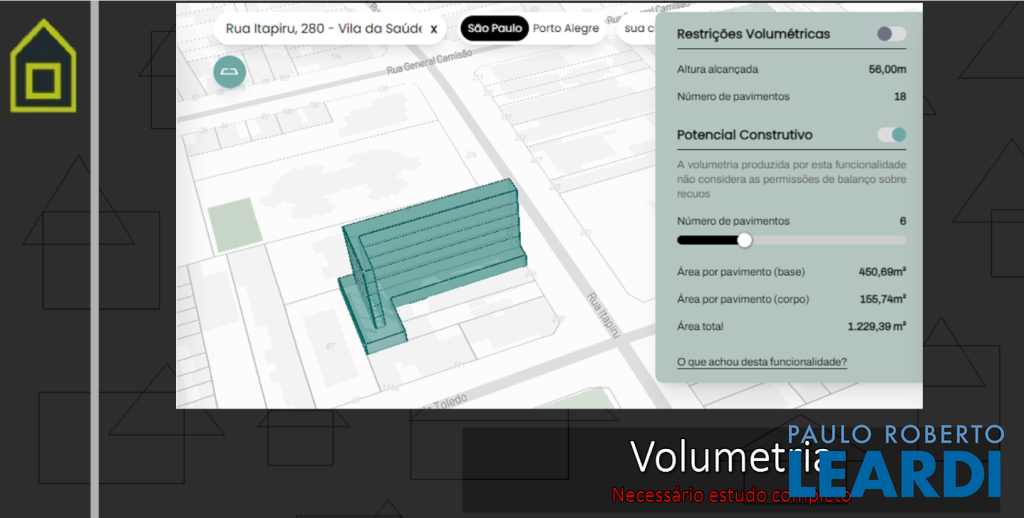Click 'Área por pavimento (corpo)' 155,74m² value
The image size is (1024, 518).
883,299
